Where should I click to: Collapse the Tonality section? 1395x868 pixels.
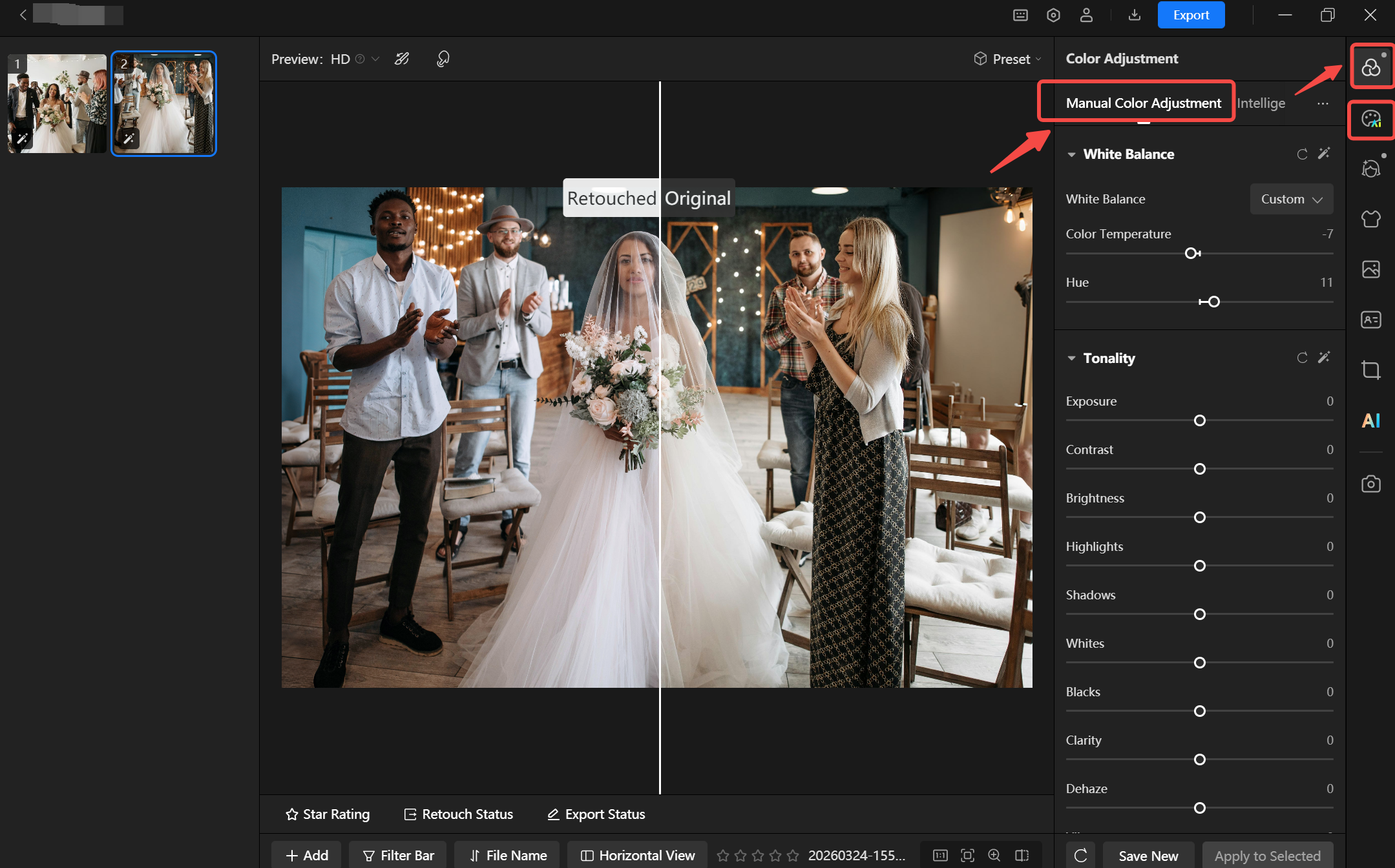(x=1071, y=358)
